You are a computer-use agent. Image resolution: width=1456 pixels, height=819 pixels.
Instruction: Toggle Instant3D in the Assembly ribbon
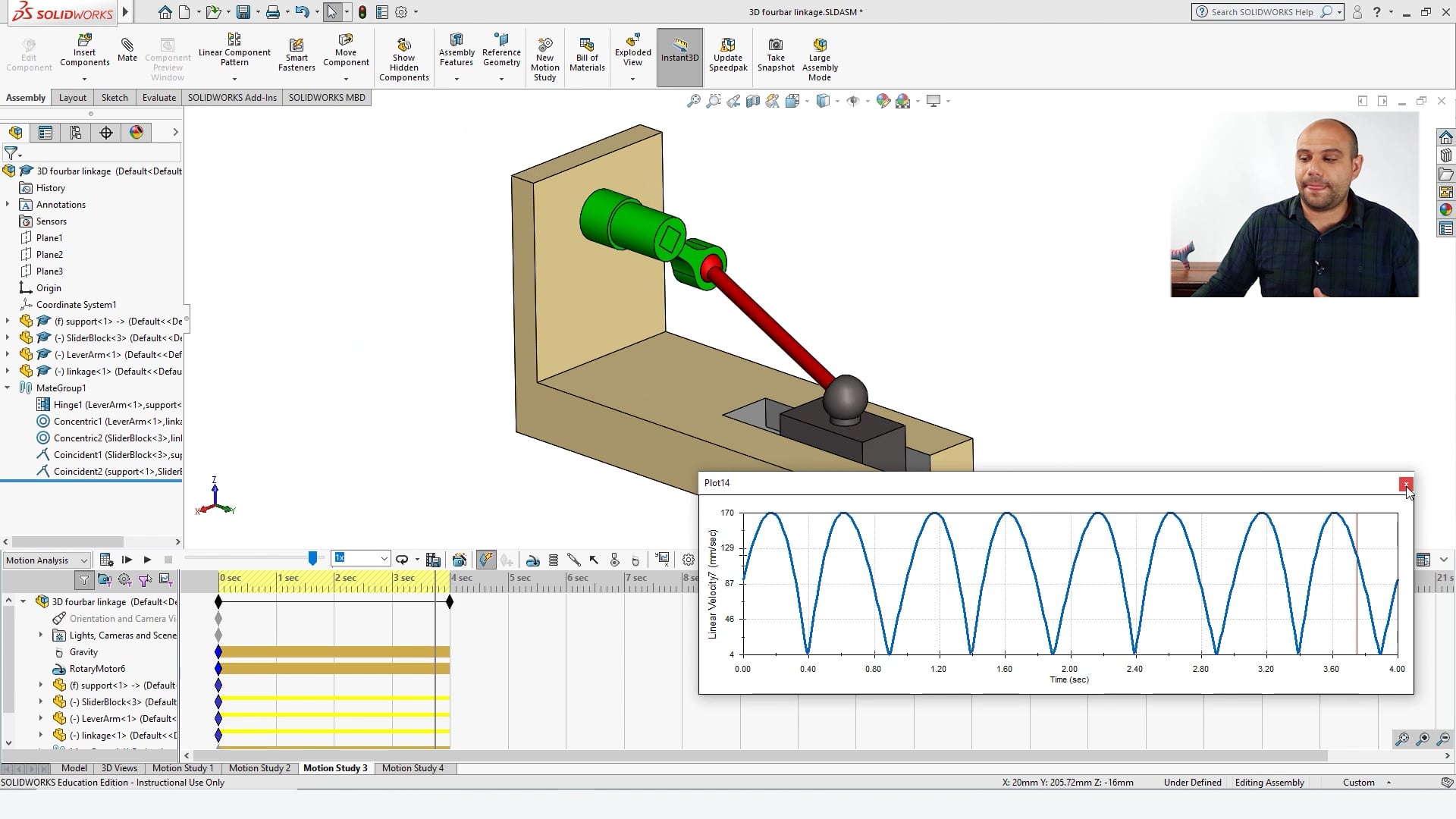coord(680,57)
